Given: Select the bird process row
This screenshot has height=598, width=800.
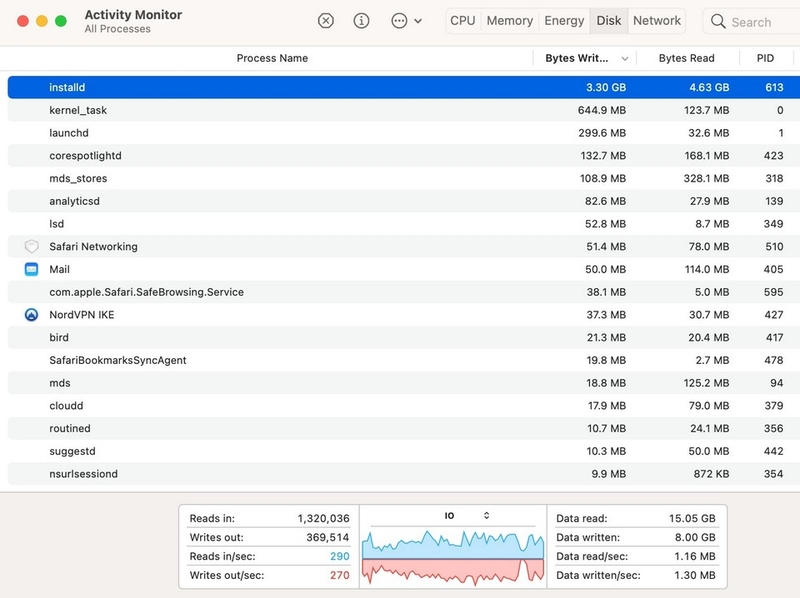Looking at the screenshot, I should pyautogui.click(x=404, y=337).
